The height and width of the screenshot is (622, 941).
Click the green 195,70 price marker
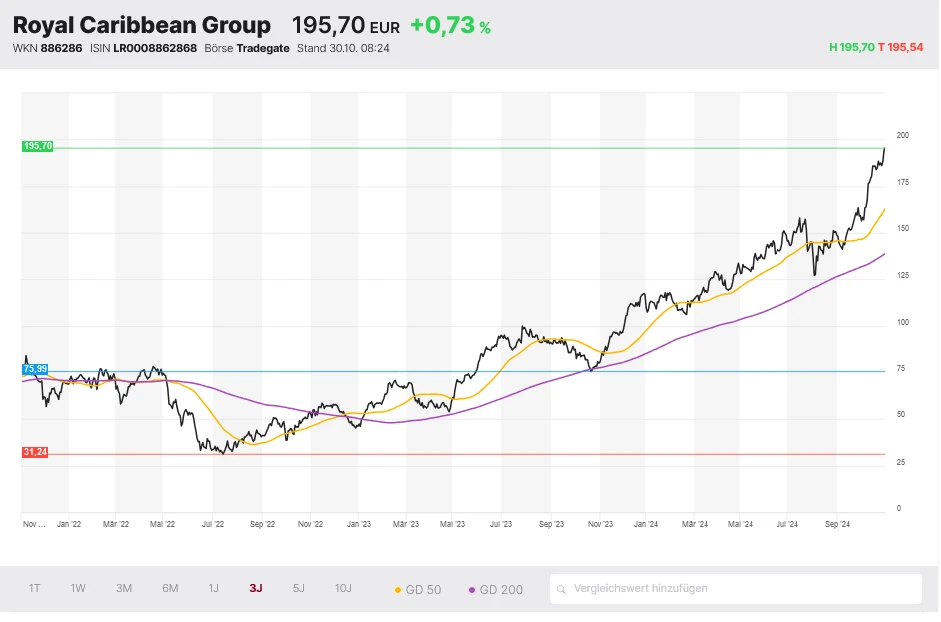(37, 146)
